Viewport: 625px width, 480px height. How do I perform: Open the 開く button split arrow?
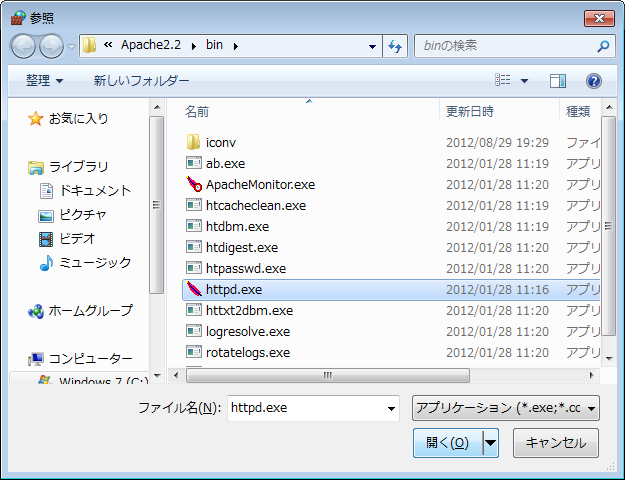(490, 443)
